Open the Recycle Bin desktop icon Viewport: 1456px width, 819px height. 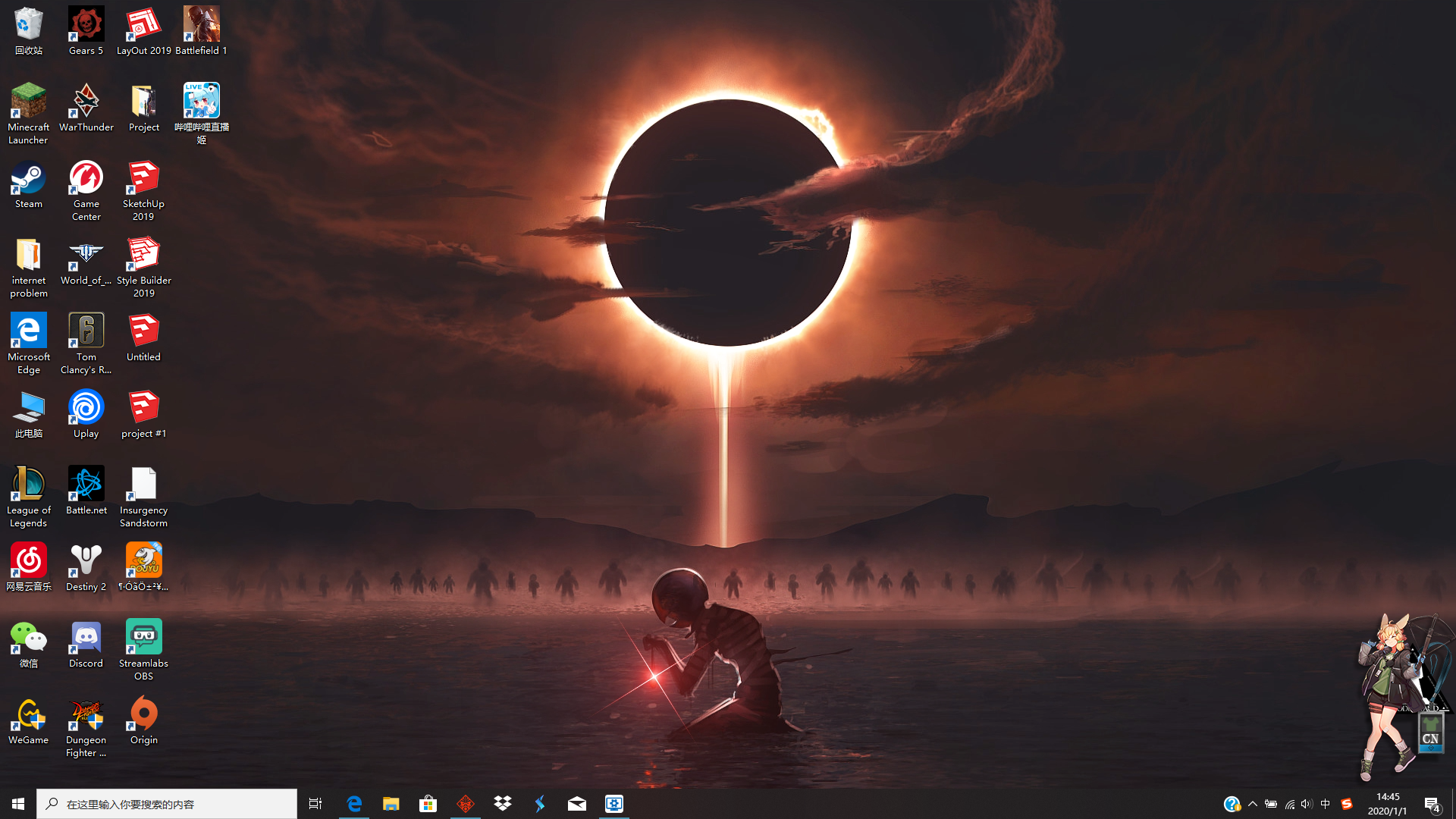pos(29,32)
